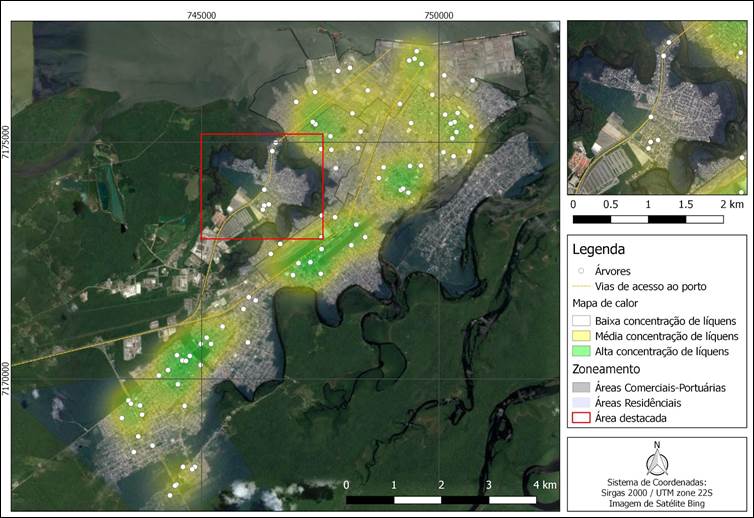The height and width of the screenshot is (518, 754).
Task: Click the north arrow compass symbol
Action: point(656,459)
